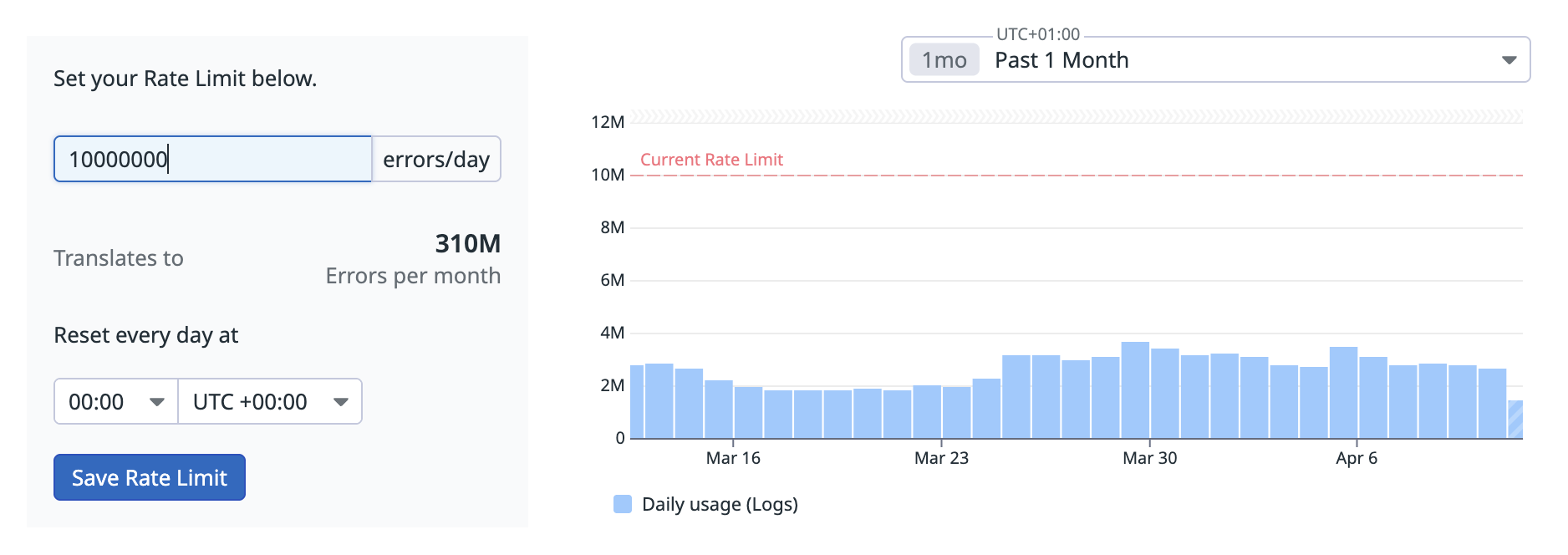Click the 10M label on the y-axis

tap(608, 175)
